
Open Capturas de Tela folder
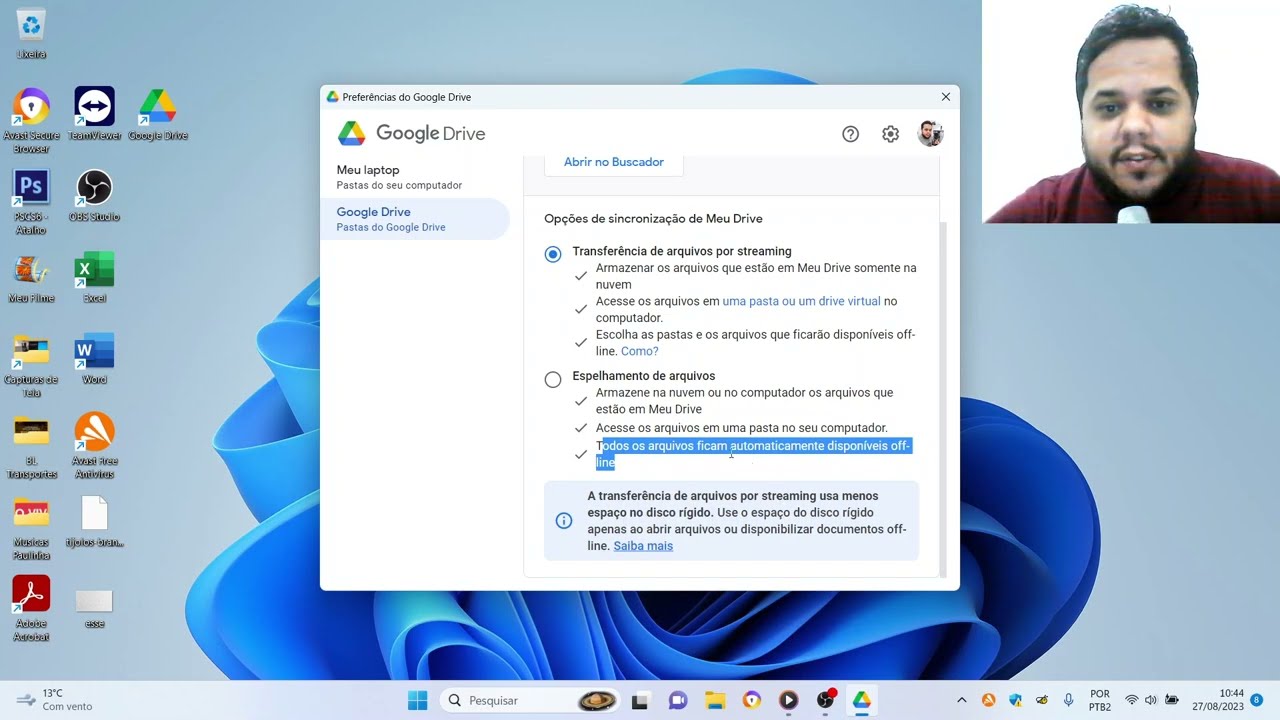31,364
